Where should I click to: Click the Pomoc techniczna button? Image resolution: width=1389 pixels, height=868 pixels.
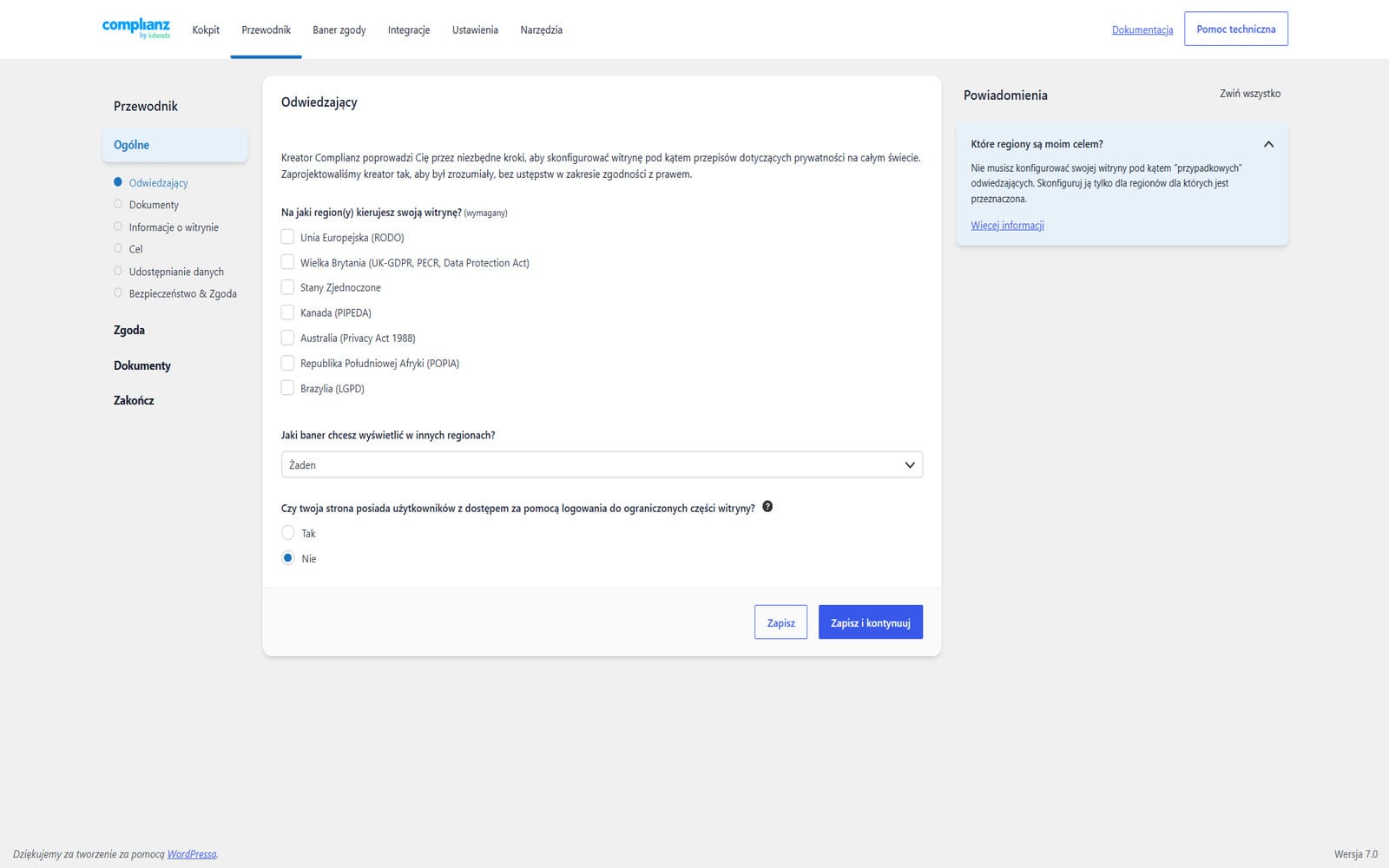point(1236,29)
